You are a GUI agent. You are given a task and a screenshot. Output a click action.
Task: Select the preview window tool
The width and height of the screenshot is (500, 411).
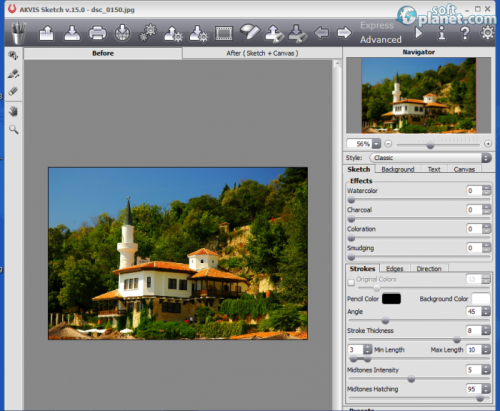[13, 56]
